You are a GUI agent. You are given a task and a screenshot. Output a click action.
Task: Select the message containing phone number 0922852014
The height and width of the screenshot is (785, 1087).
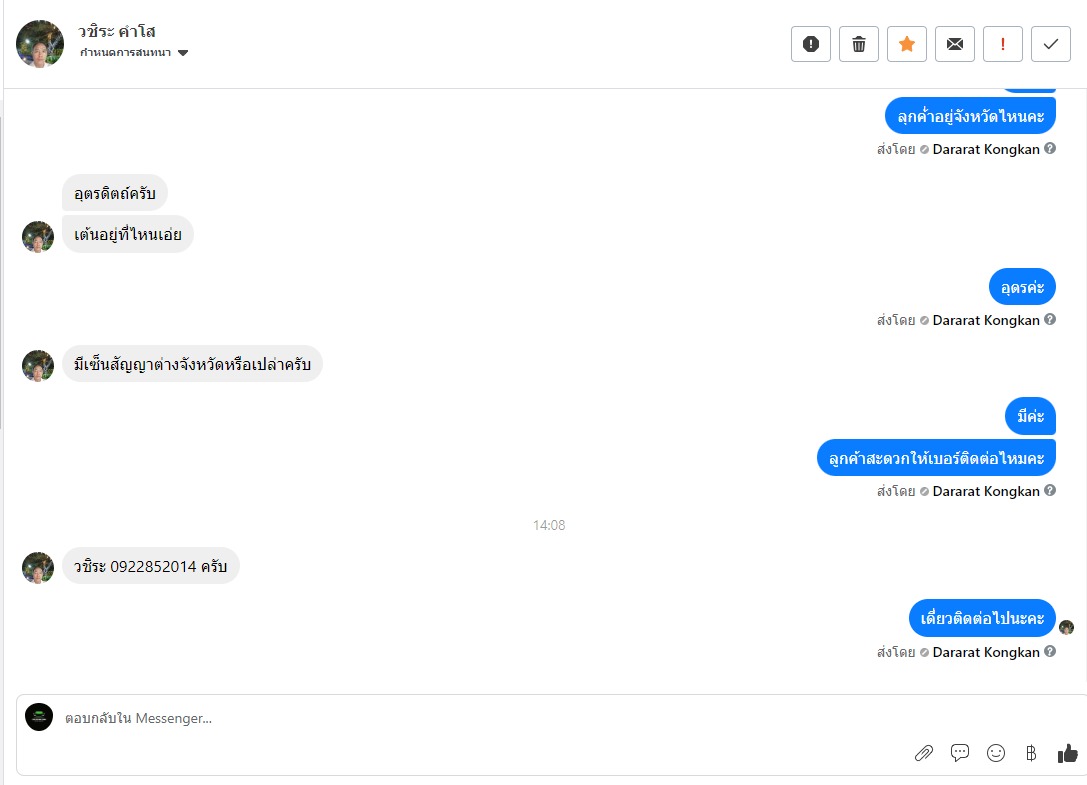coord(150,566)
